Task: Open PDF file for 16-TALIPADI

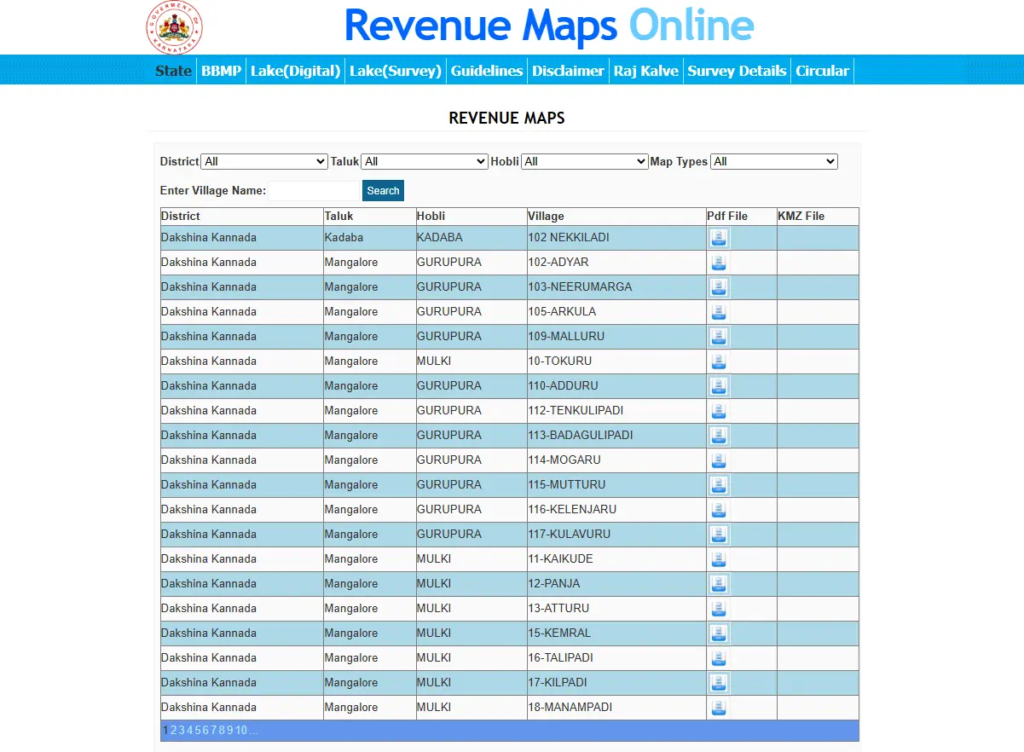Action: click(x=718, y=658)
